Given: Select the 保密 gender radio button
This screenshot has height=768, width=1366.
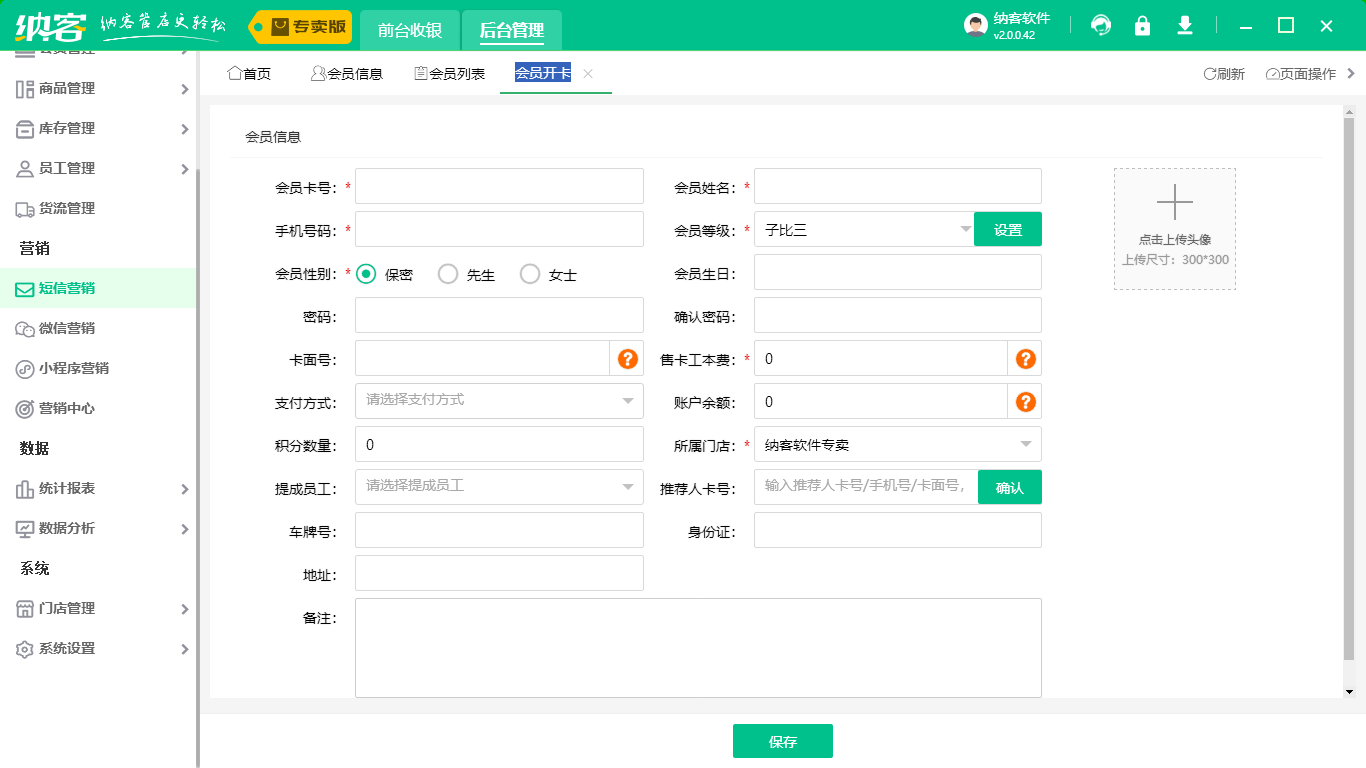Looking at the screenshot, I should click(367, 274).
